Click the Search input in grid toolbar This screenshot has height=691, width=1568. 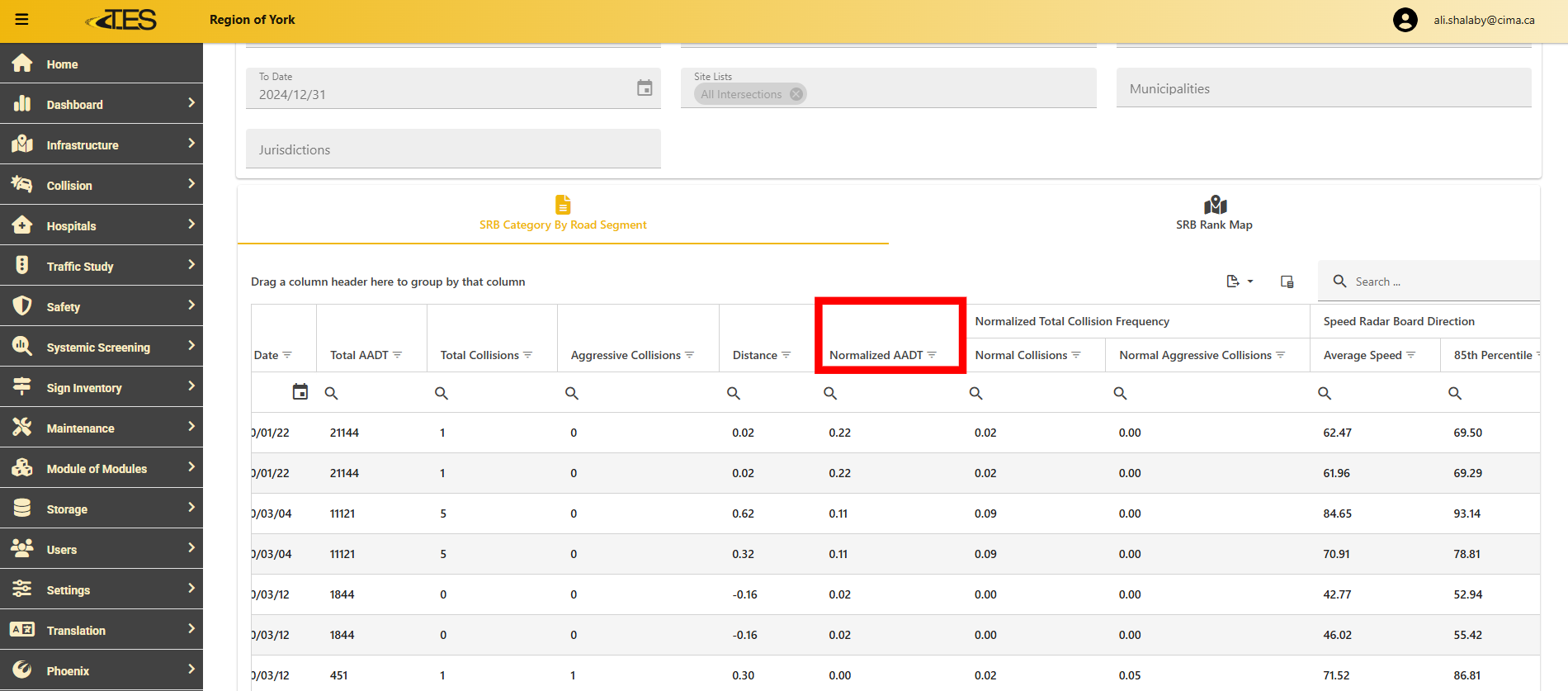coord(1436,282)
